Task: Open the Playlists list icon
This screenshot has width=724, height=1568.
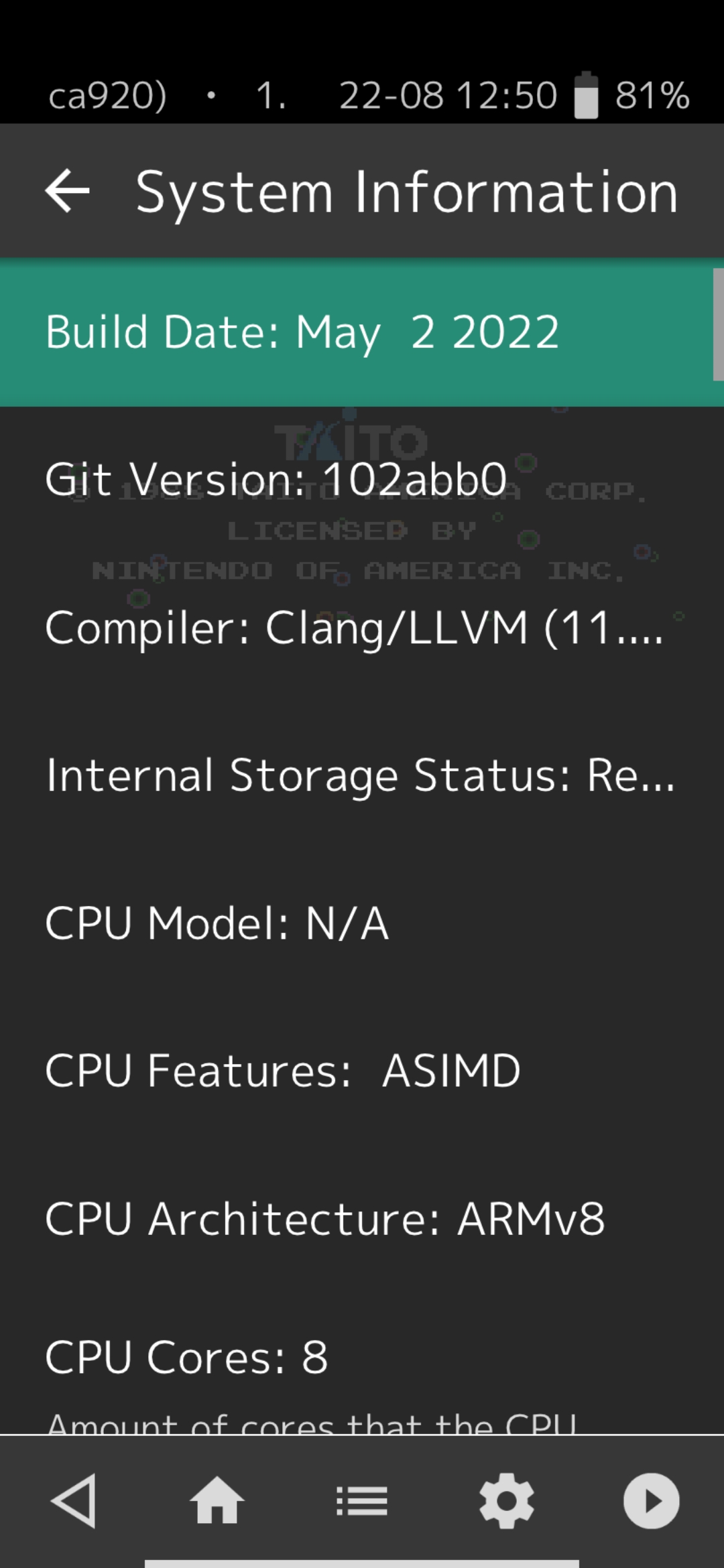Action: 362,1501
